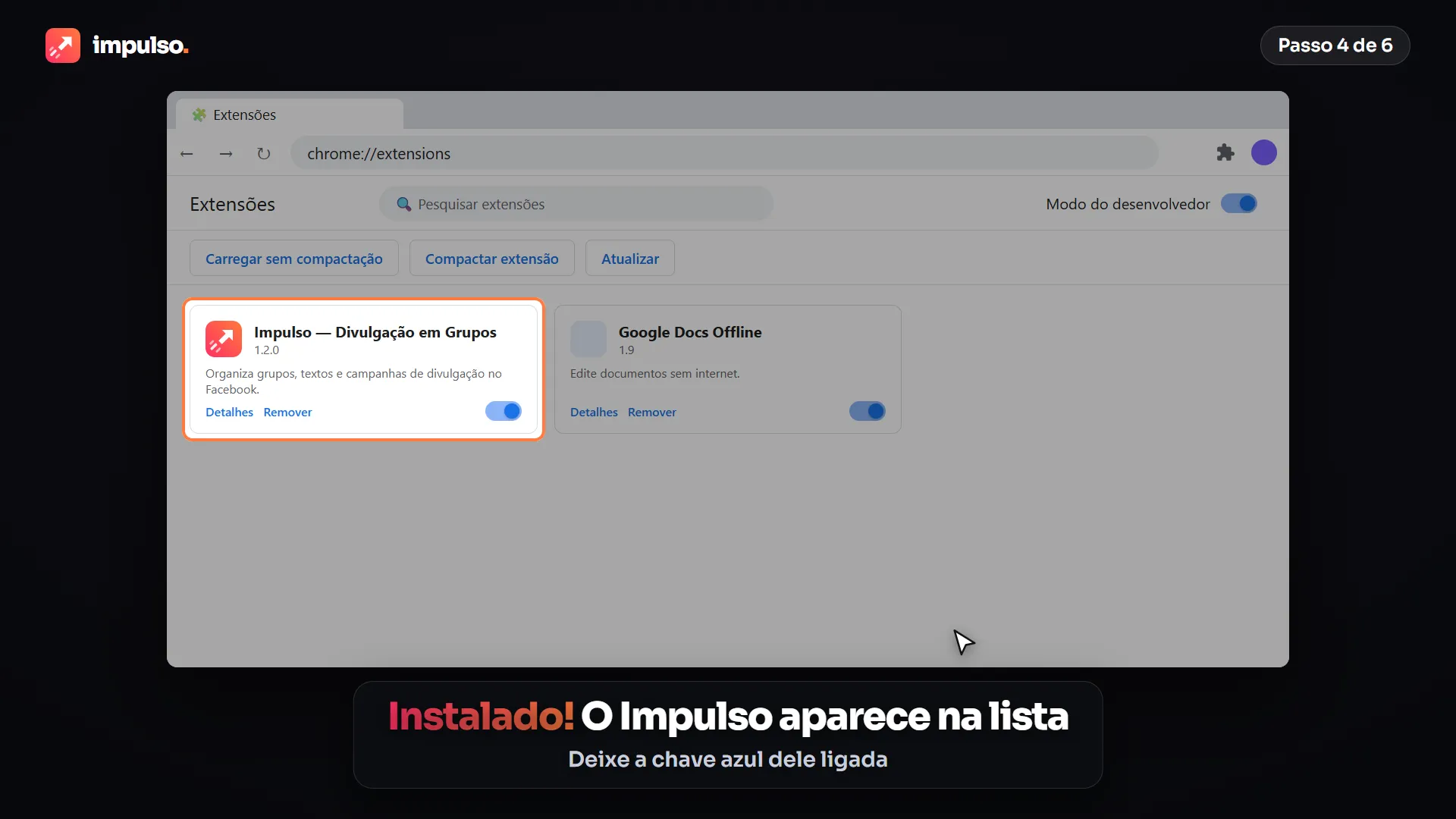Click the Extensões page heading
This screenshot has width=1456, height=819.
(x=233, y=204)
